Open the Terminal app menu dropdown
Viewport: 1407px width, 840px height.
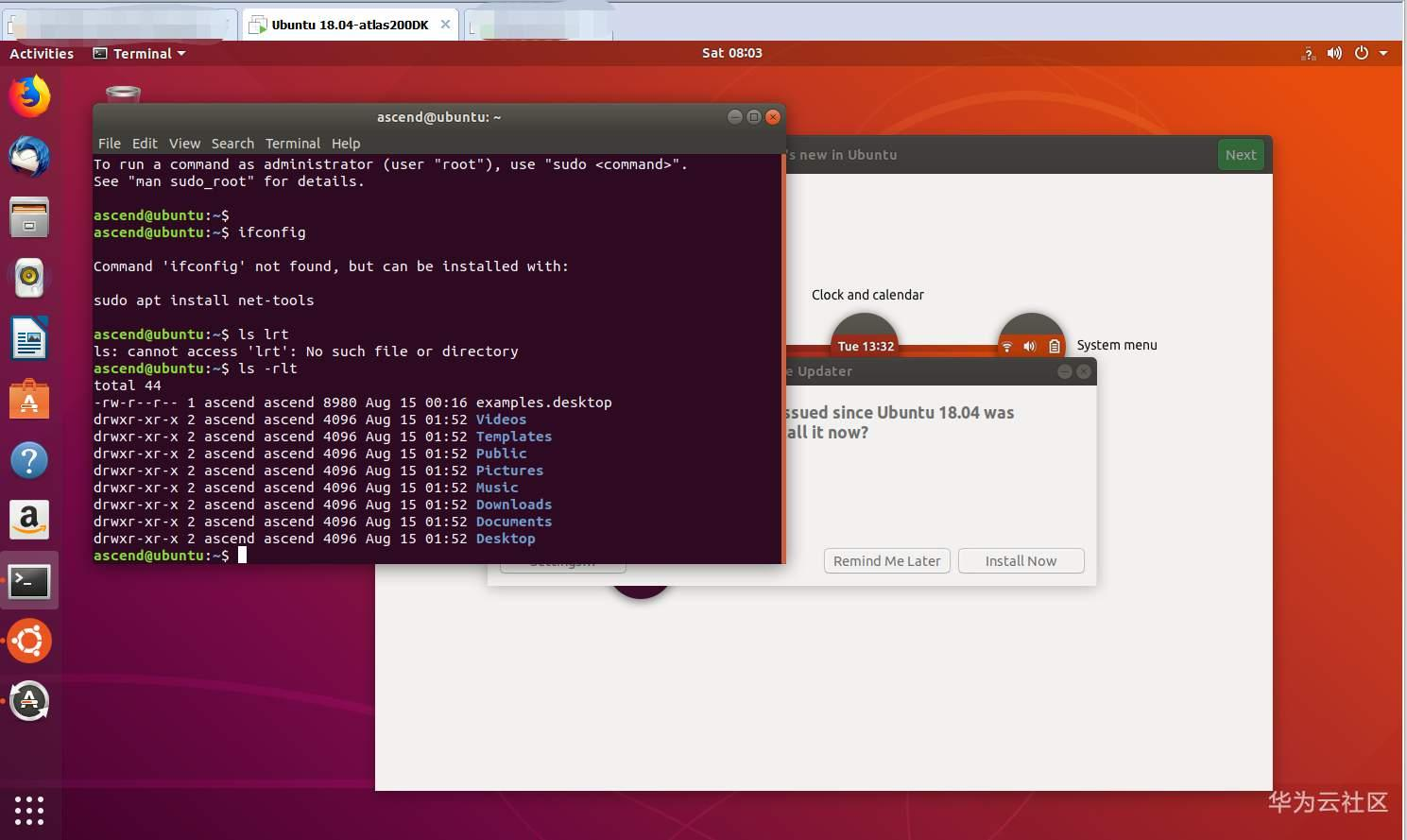[139, 54]
